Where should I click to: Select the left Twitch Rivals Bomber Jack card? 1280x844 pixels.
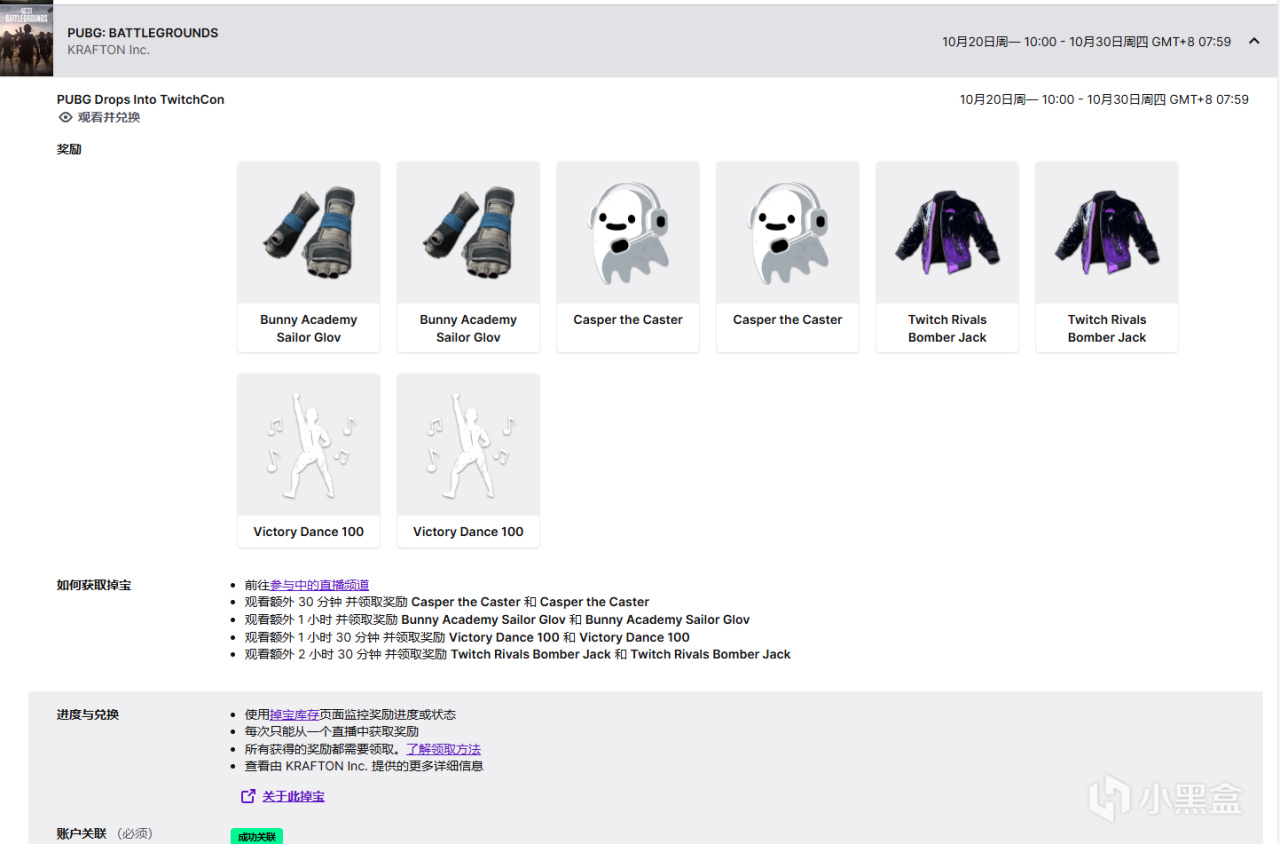pos(947,257)
